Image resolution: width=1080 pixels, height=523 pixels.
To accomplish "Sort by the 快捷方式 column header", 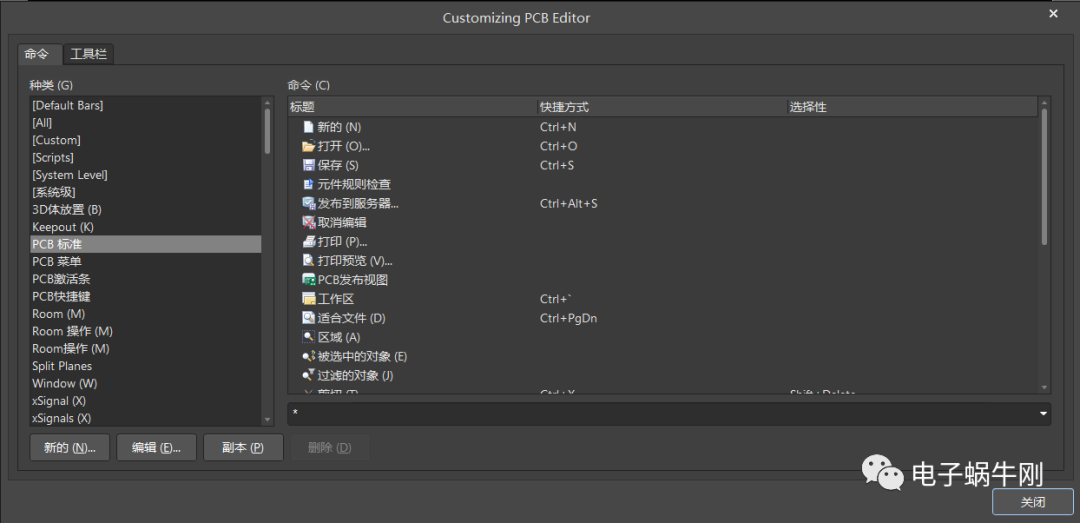I will point(663,107).
